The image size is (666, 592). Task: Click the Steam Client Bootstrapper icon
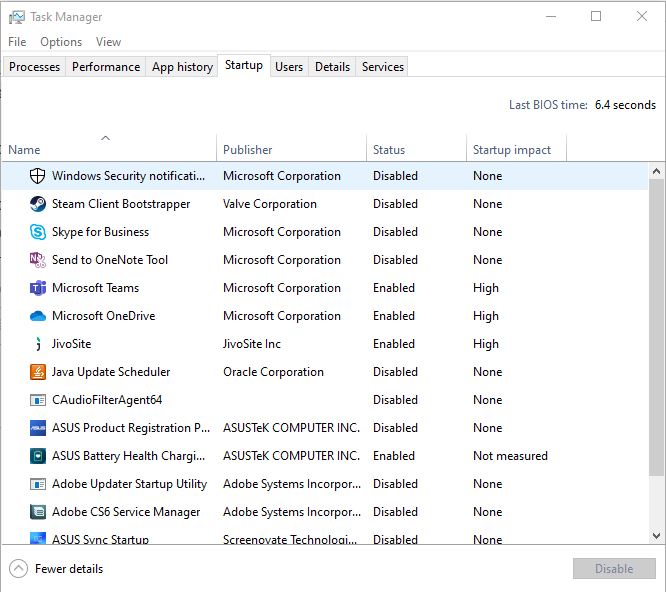[x=38, y=204]
